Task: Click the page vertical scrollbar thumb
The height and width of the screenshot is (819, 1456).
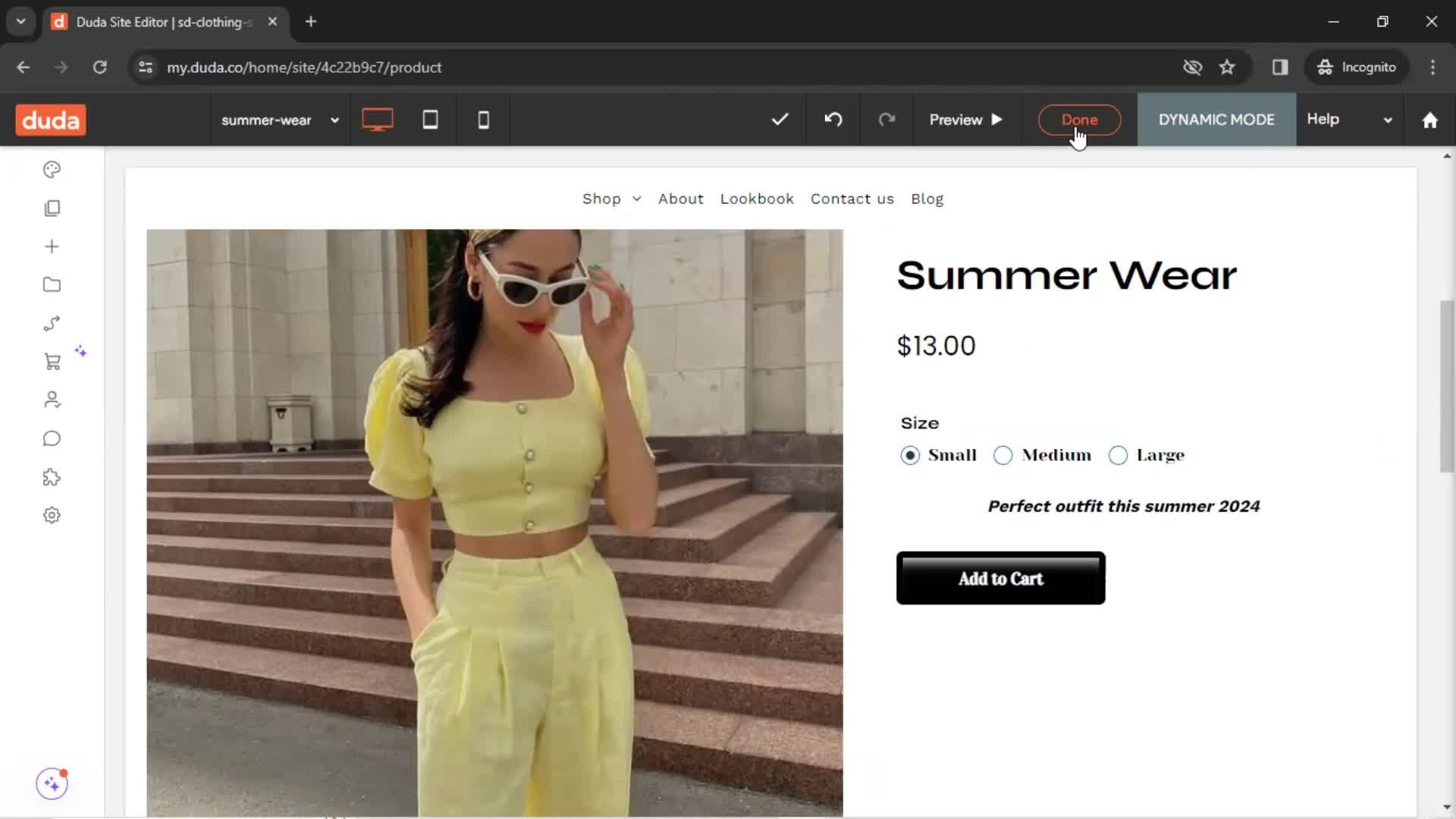Action: point(1447,387)
